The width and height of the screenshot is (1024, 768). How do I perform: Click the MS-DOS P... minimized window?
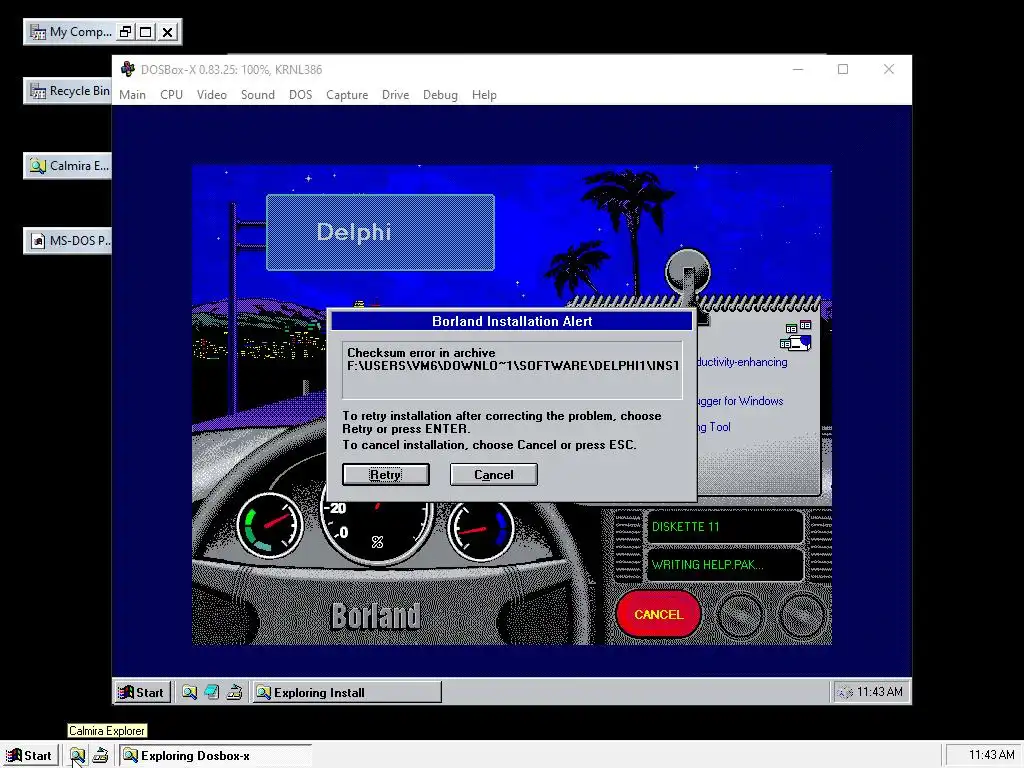pyautogui.click(x=68, y=241)
